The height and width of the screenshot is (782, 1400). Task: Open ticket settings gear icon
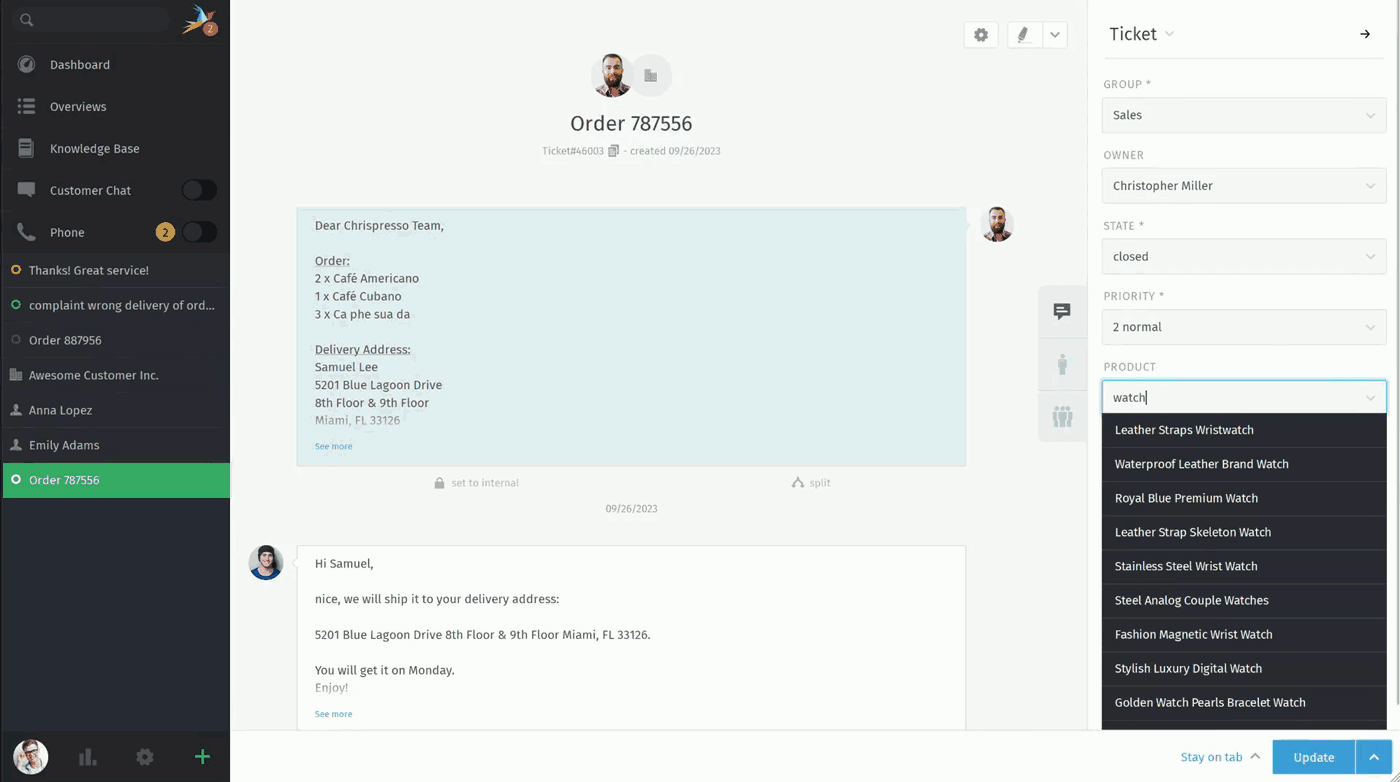(x=981, y=35)
